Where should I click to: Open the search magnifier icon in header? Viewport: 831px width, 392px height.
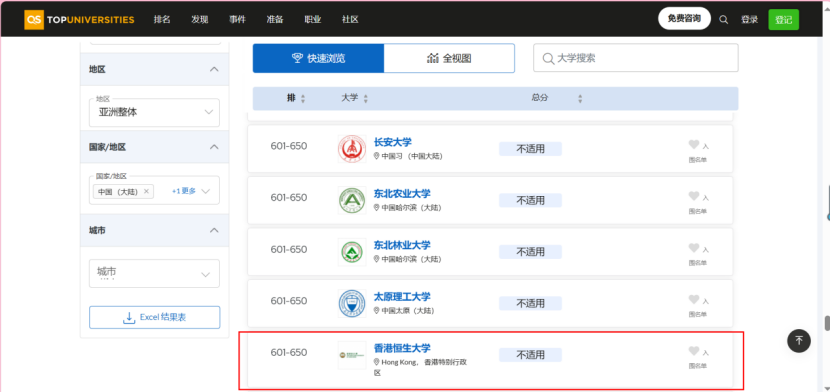[x=723, y=20]
